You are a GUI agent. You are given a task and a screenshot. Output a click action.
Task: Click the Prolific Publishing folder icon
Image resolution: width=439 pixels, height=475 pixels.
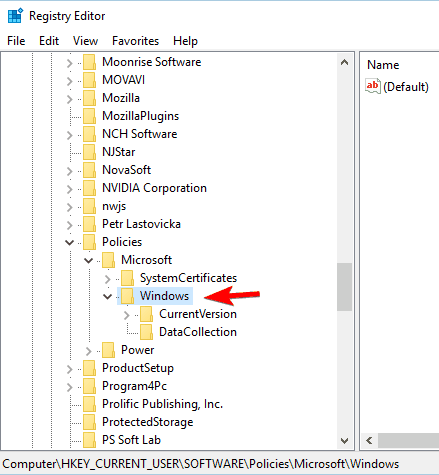89,404
